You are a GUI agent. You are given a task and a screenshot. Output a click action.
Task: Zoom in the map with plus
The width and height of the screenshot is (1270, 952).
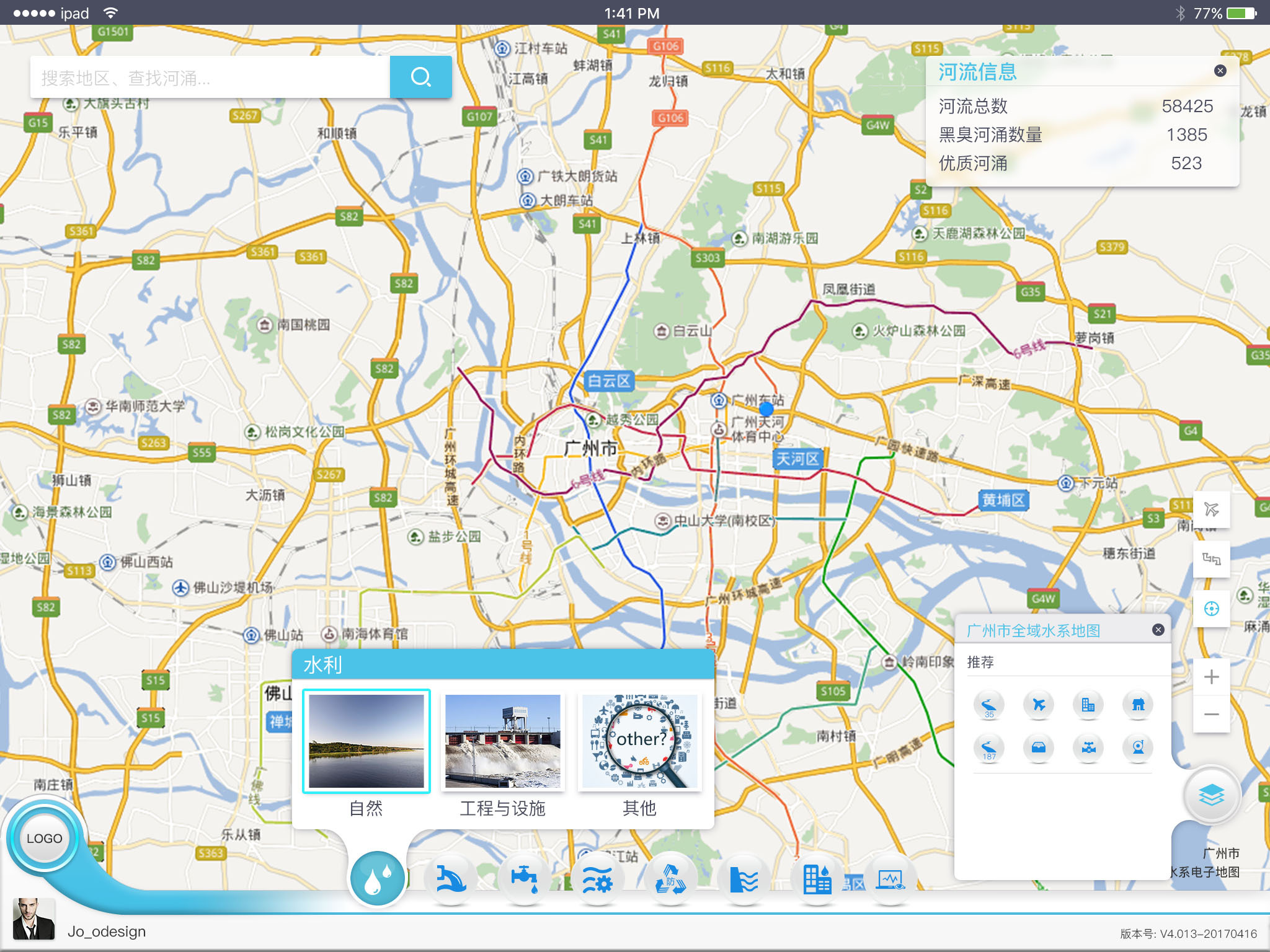point(1211,677)
